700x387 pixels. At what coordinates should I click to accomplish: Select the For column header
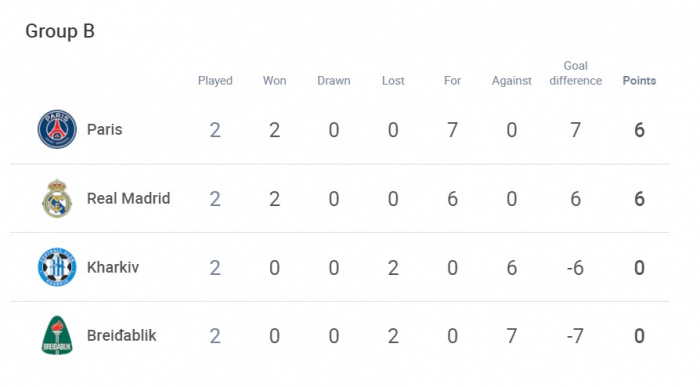click(452, 81)
